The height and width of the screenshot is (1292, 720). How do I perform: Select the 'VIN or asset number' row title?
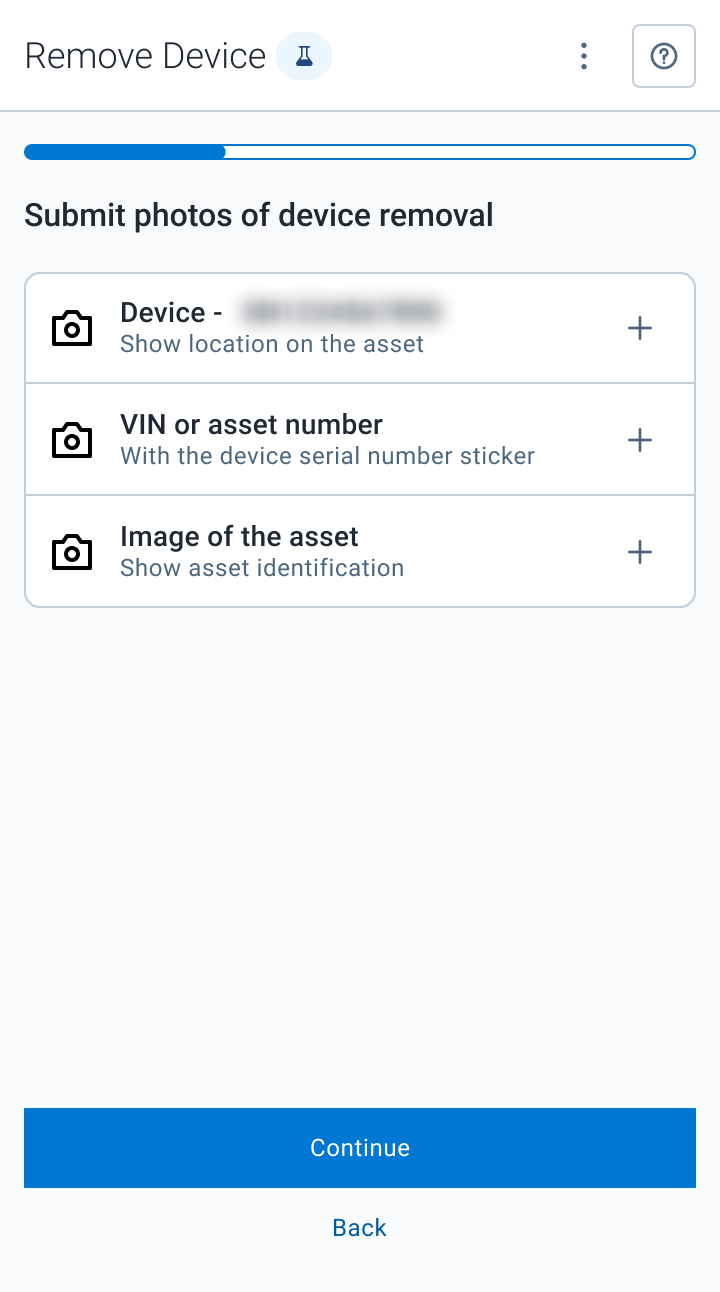[x=251, y=425]
